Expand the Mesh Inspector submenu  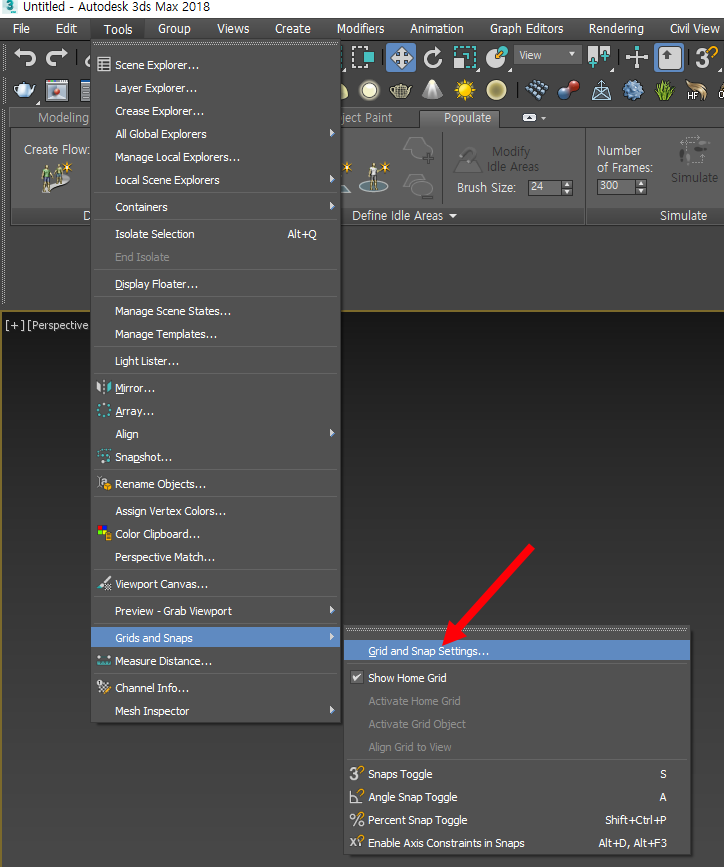click(216, 711)
